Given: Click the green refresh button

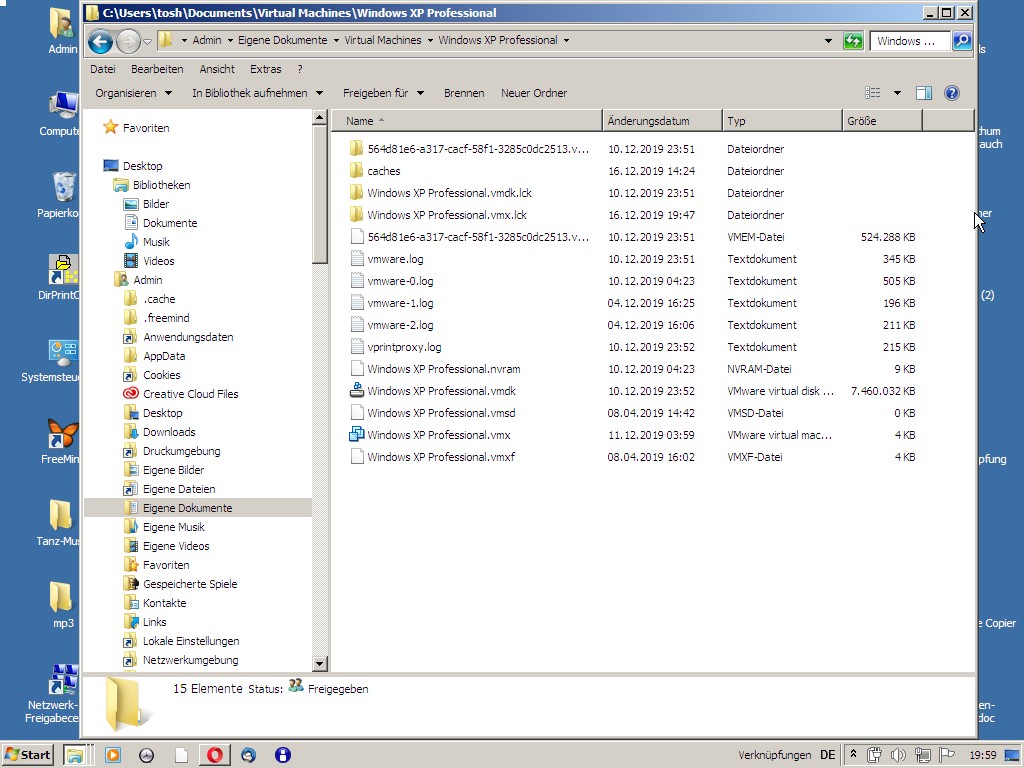Looking at the screenshot, I should (853, 41).
